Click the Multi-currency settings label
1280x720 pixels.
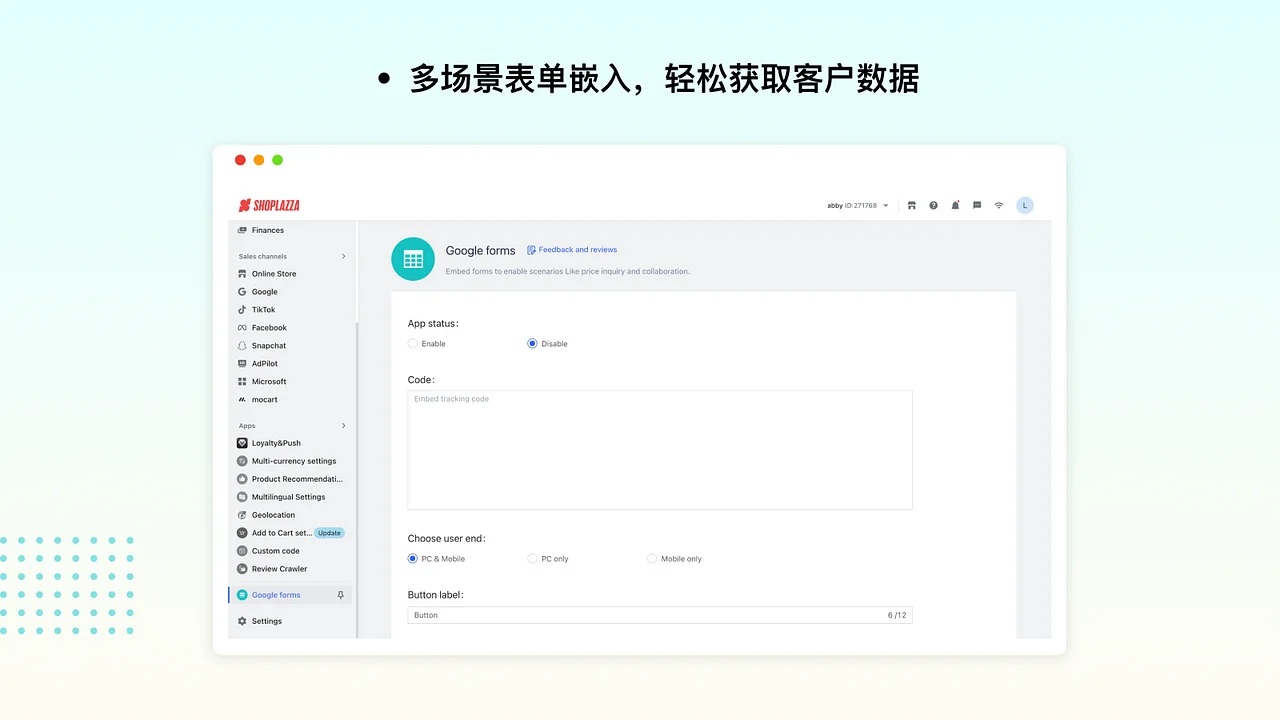click(x=294, y=461)
